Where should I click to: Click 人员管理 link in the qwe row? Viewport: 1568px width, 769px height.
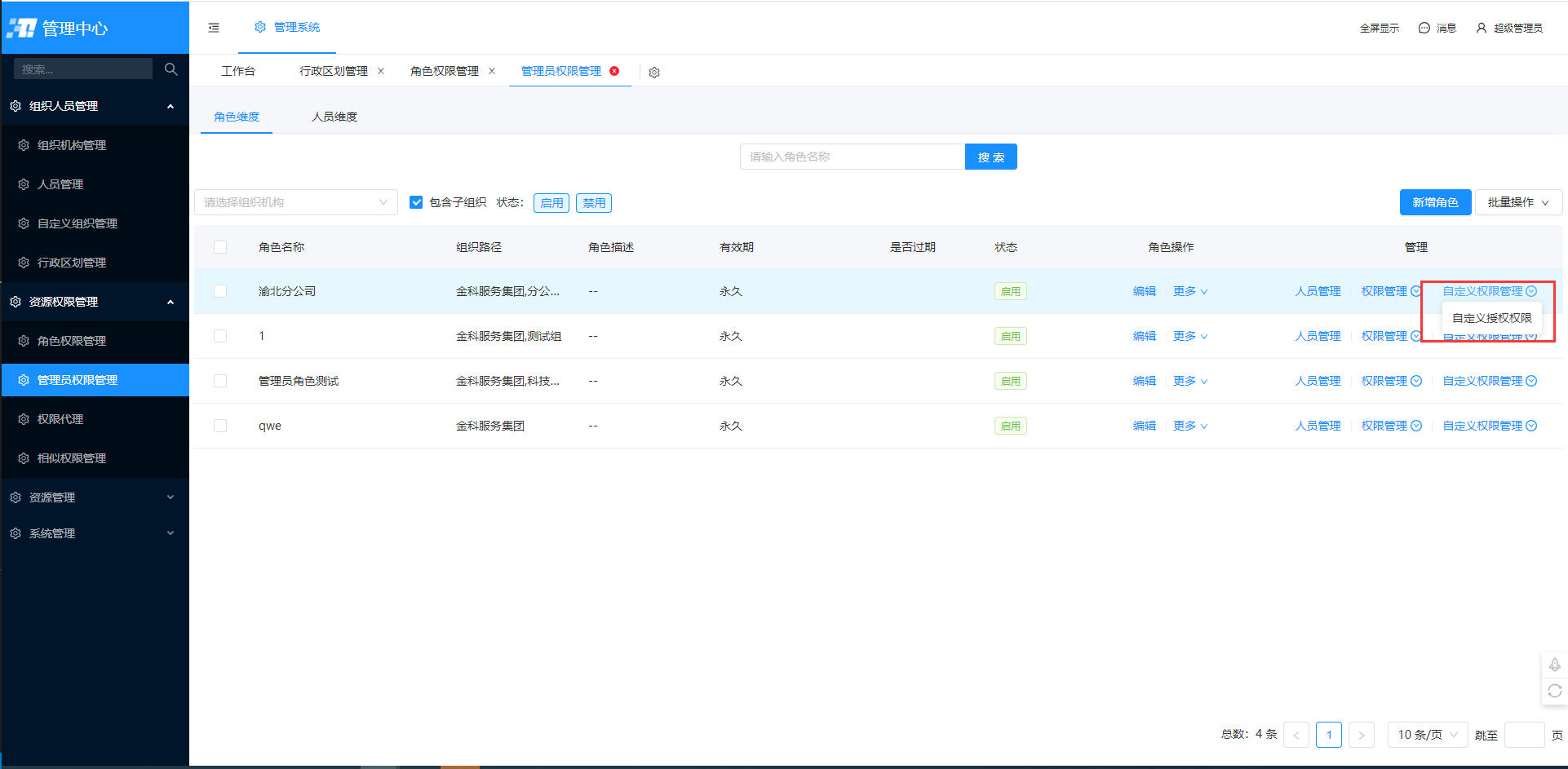[1318, 426]
